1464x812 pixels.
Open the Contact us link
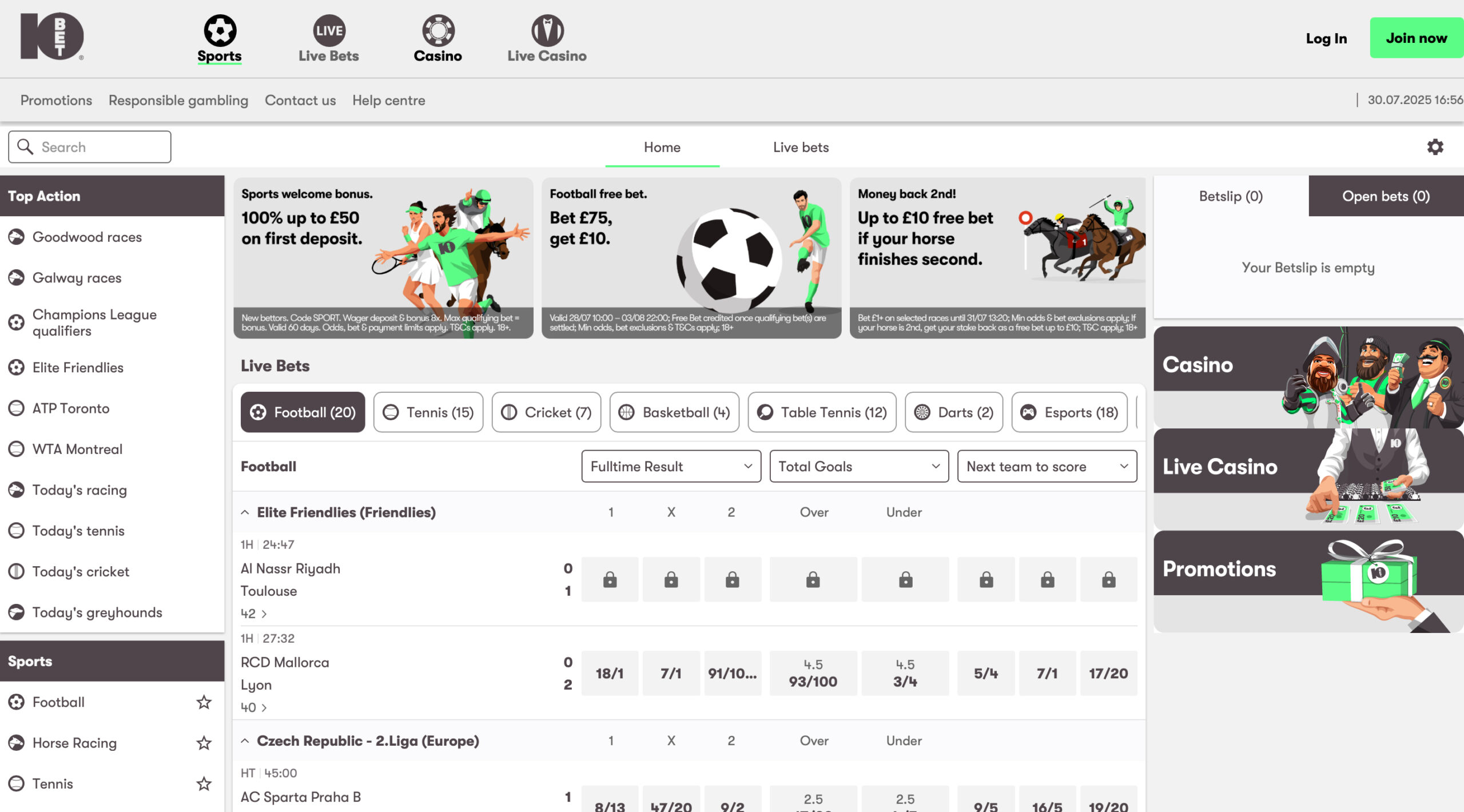300,100
